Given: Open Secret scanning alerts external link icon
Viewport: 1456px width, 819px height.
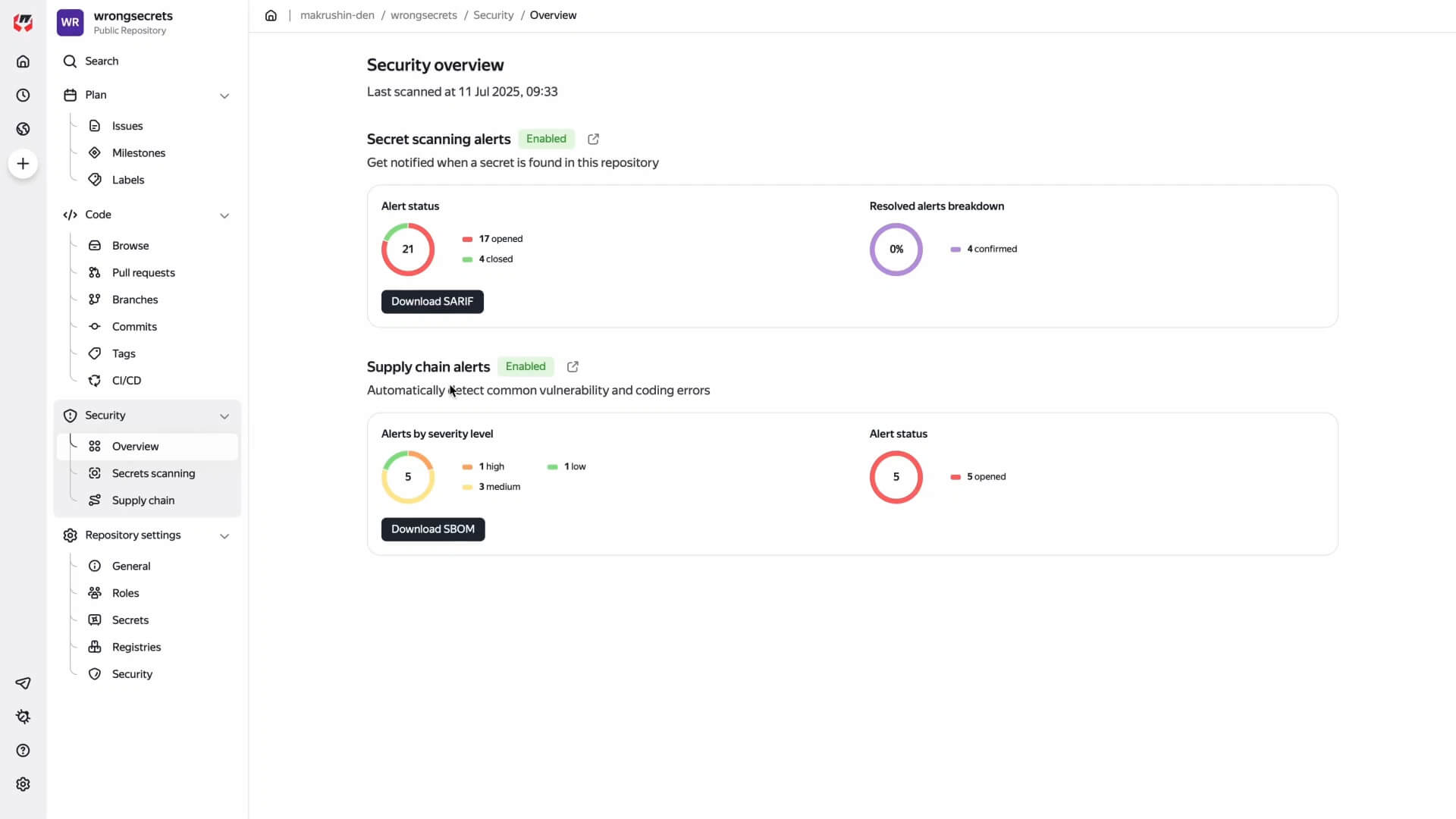Looking at the screenshot, I should (x=594, y=139).
